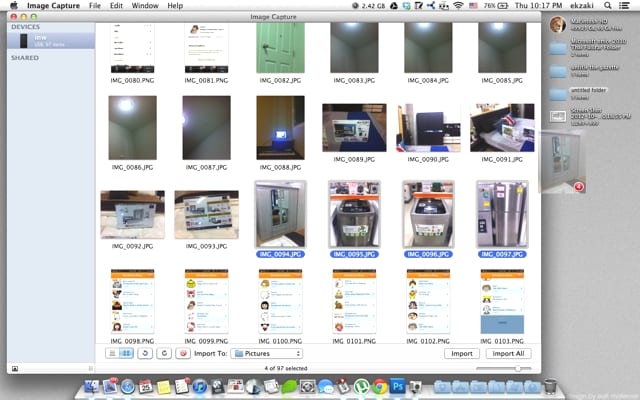This screenshot has width=640, height=400.
Task: Select thumbnail IMG_0087.JPG
Action: pyautogui.click(x=206, y=128)
